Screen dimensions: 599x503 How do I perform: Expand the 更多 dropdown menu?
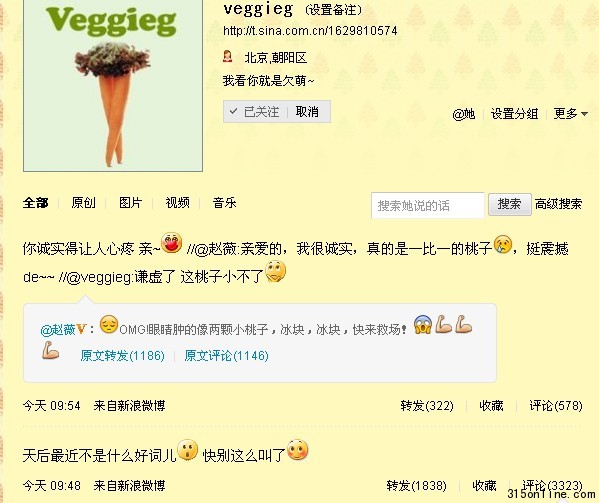570,113
